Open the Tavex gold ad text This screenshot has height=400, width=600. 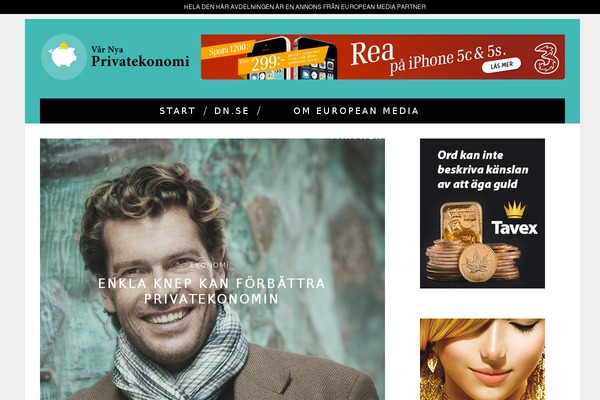click(x=483, y=170)
